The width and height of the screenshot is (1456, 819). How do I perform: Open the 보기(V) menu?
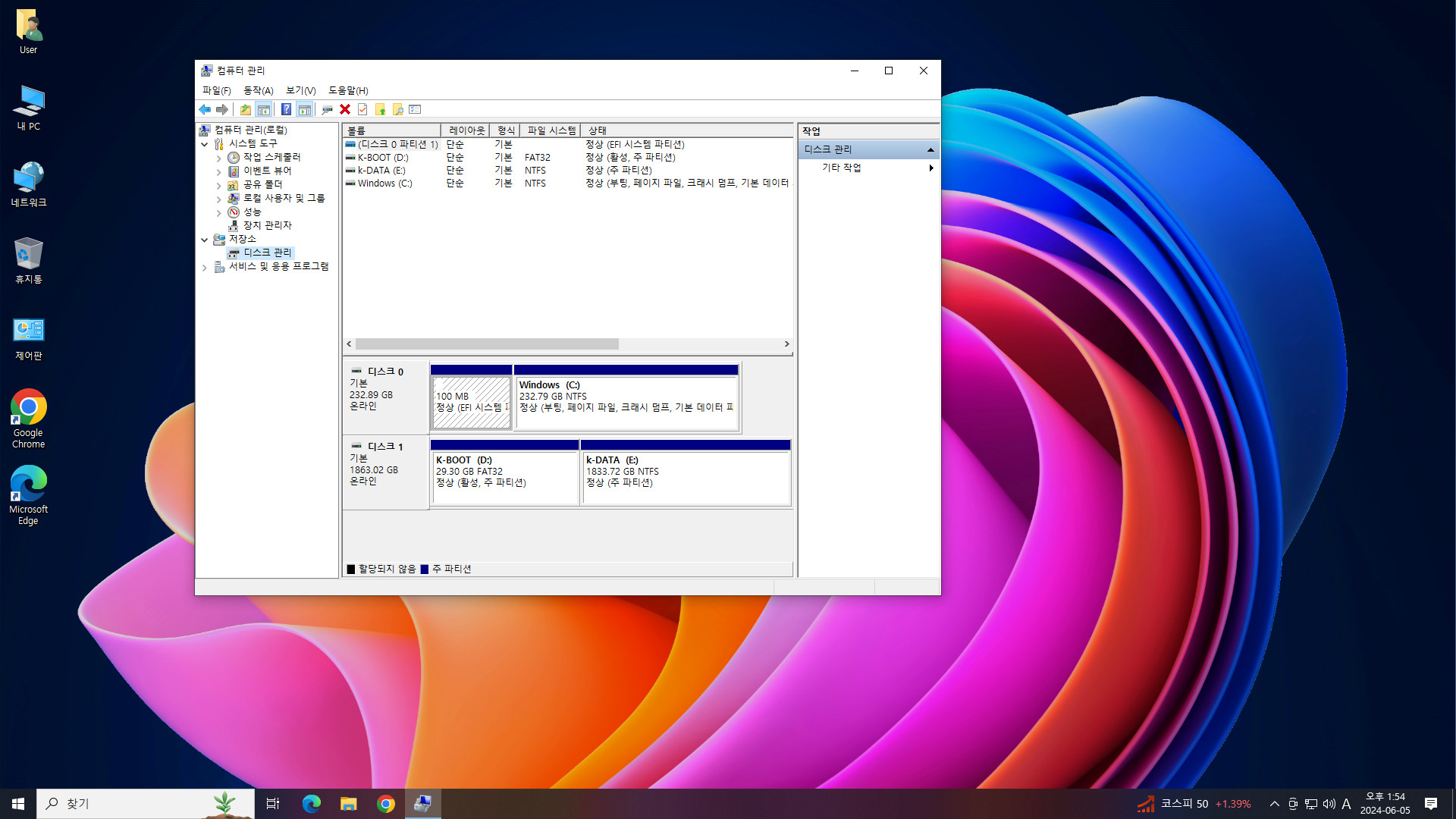tap(300, 90)
